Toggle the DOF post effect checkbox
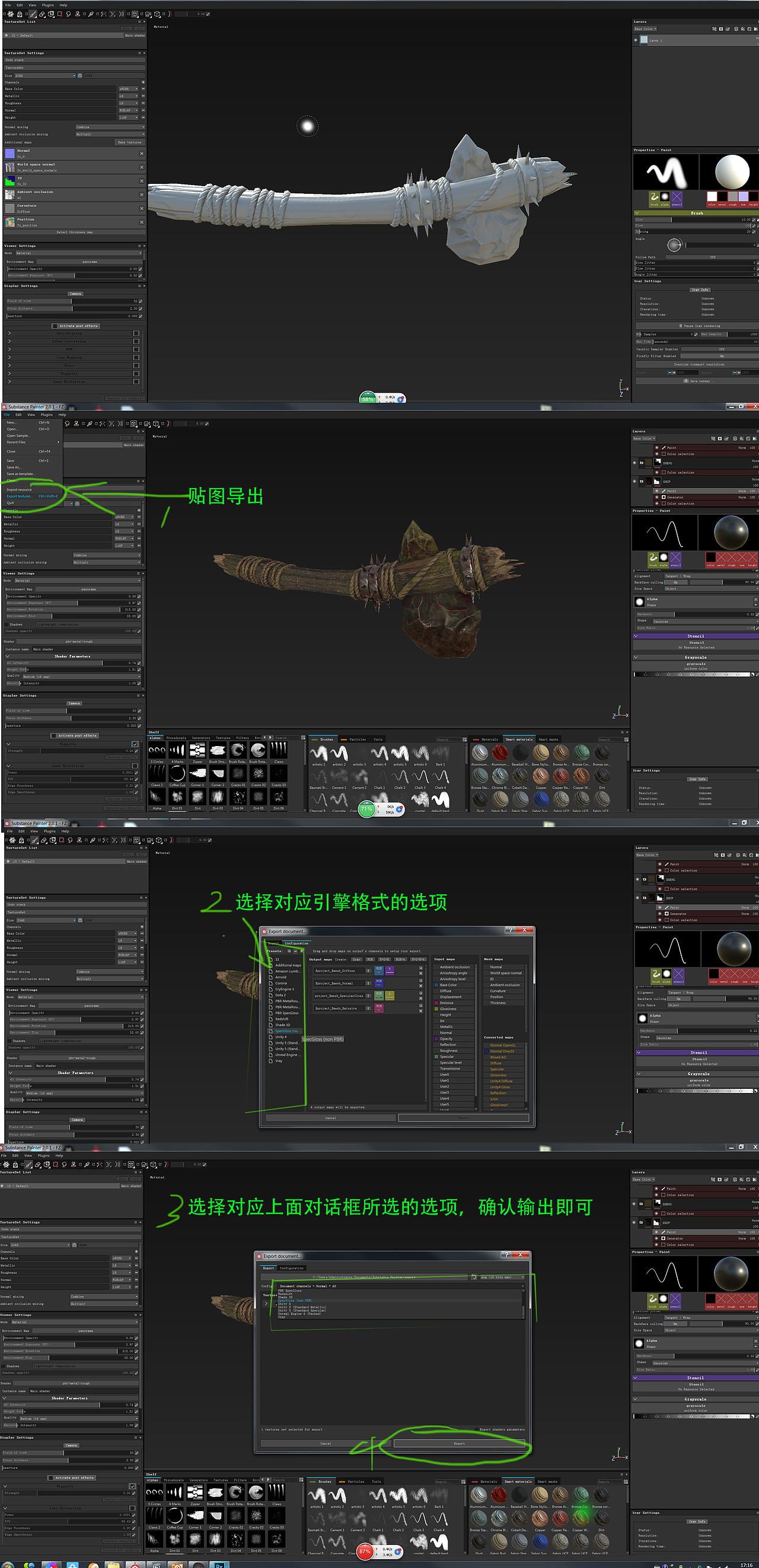759x1568 pixels. (x=136, y=349)
